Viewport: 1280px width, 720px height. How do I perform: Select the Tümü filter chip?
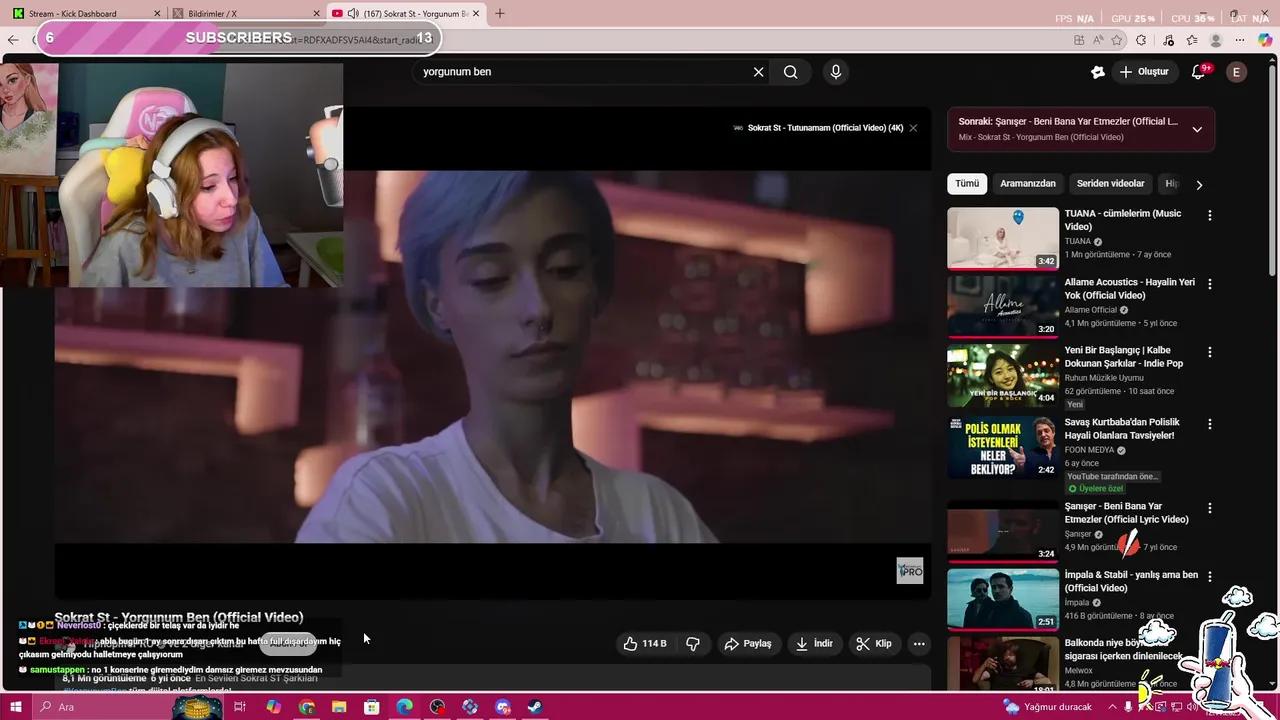click(x=967, y=184)
